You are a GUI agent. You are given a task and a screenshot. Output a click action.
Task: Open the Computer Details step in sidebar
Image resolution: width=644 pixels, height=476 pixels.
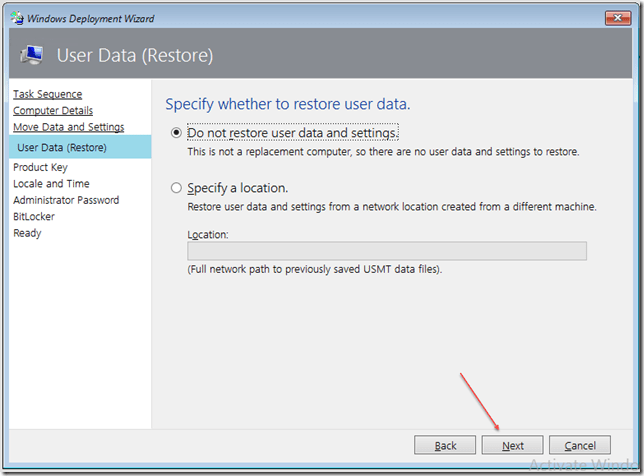click(x=53, y=110)
